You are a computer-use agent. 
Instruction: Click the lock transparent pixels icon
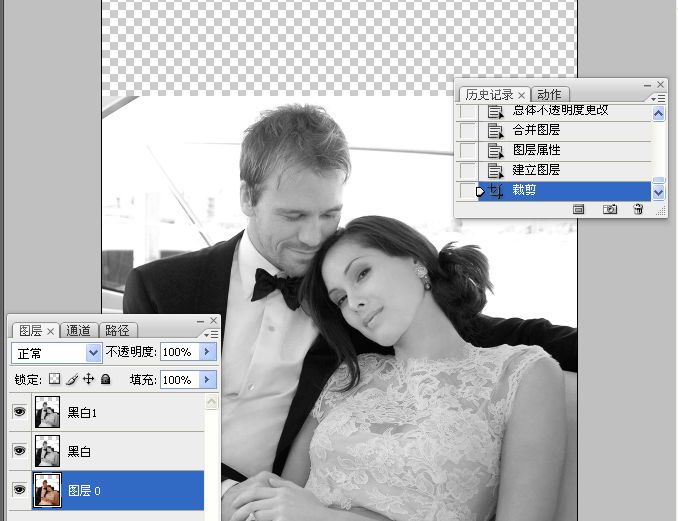[55, 380]
